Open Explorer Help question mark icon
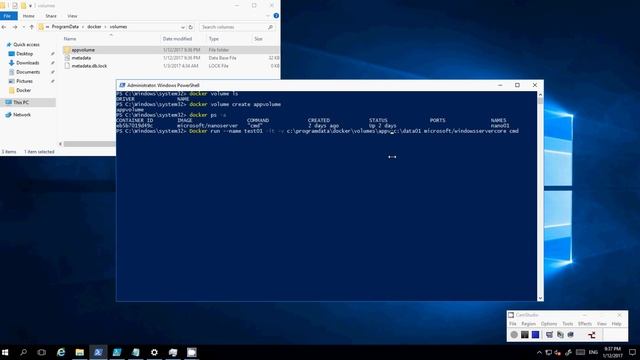Image resolution: width=640 pixels, height=360 pixels. pos(276,16)
